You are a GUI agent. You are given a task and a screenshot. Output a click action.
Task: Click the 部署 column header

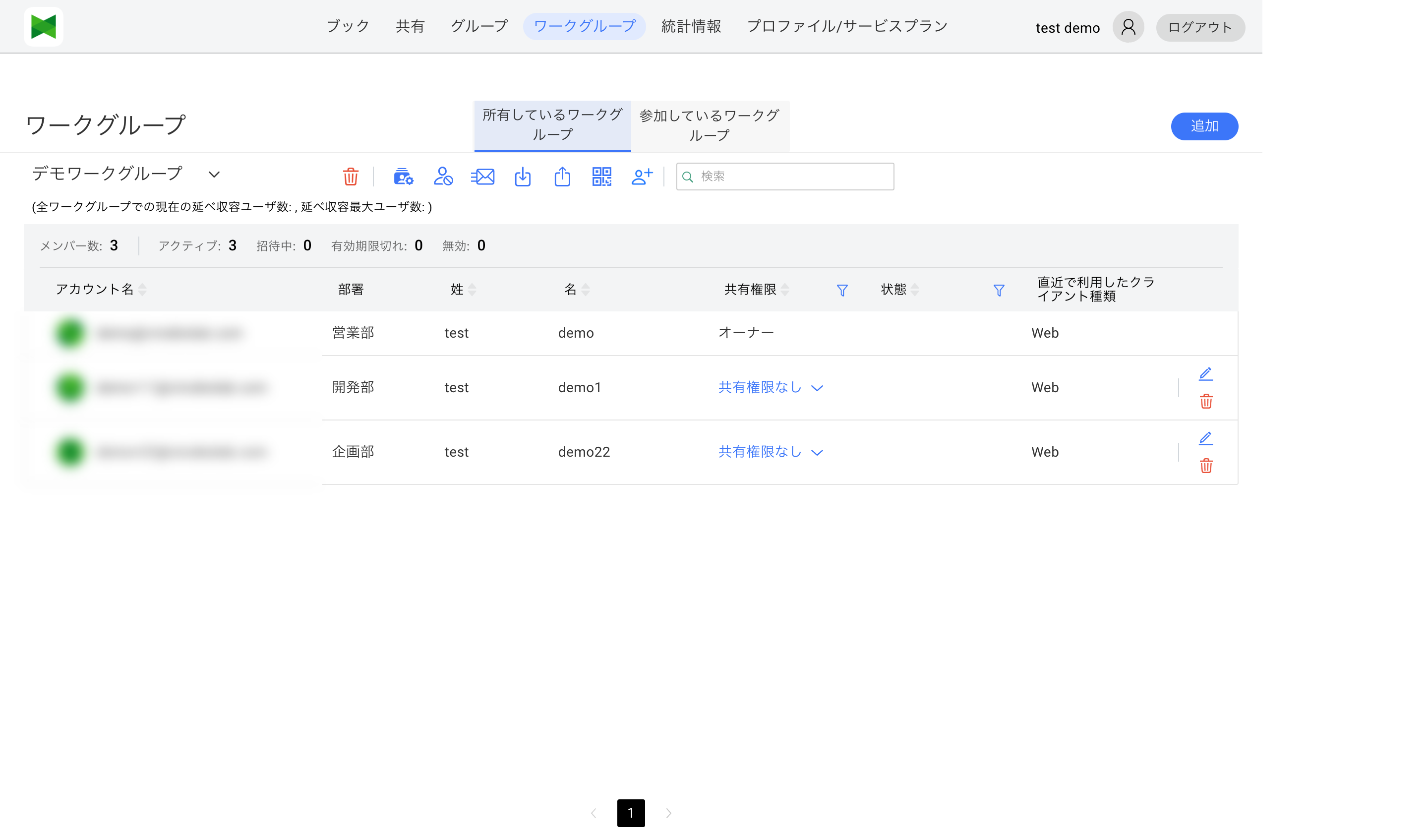coord(351,290)
